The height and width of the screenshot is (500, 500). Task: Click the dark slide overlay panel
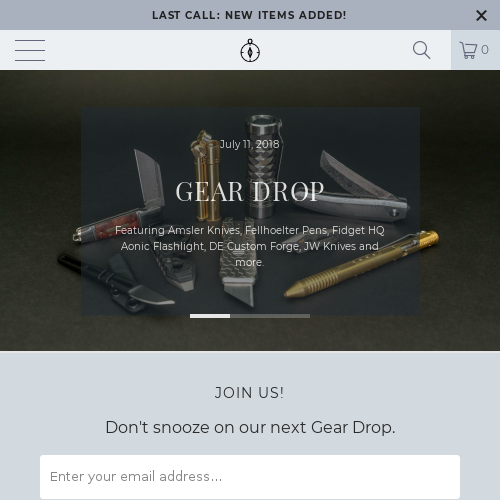[250, 211]
